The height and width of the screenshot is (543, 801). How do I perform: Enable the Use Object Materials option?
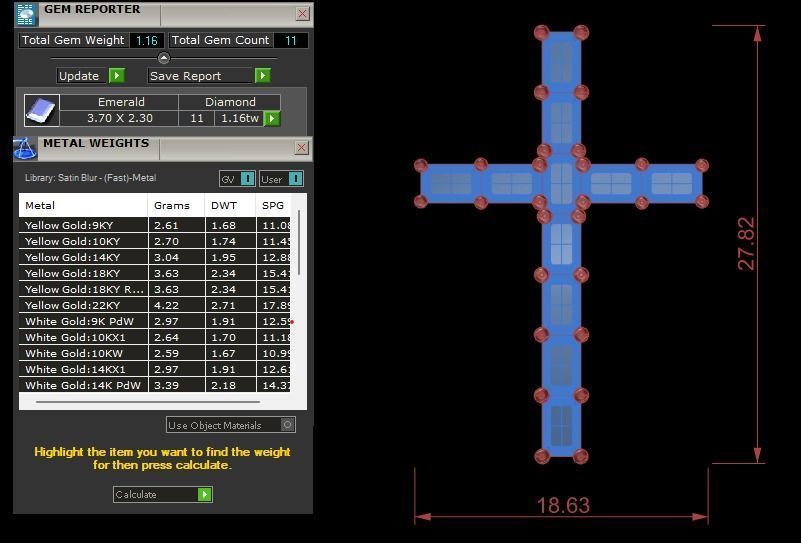pyautogui.click(x=288, y=425)
